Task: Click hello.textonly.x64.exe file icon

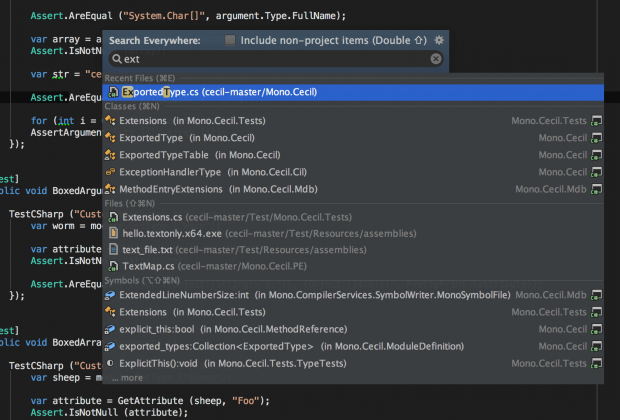Action: [x=113, y=233]
